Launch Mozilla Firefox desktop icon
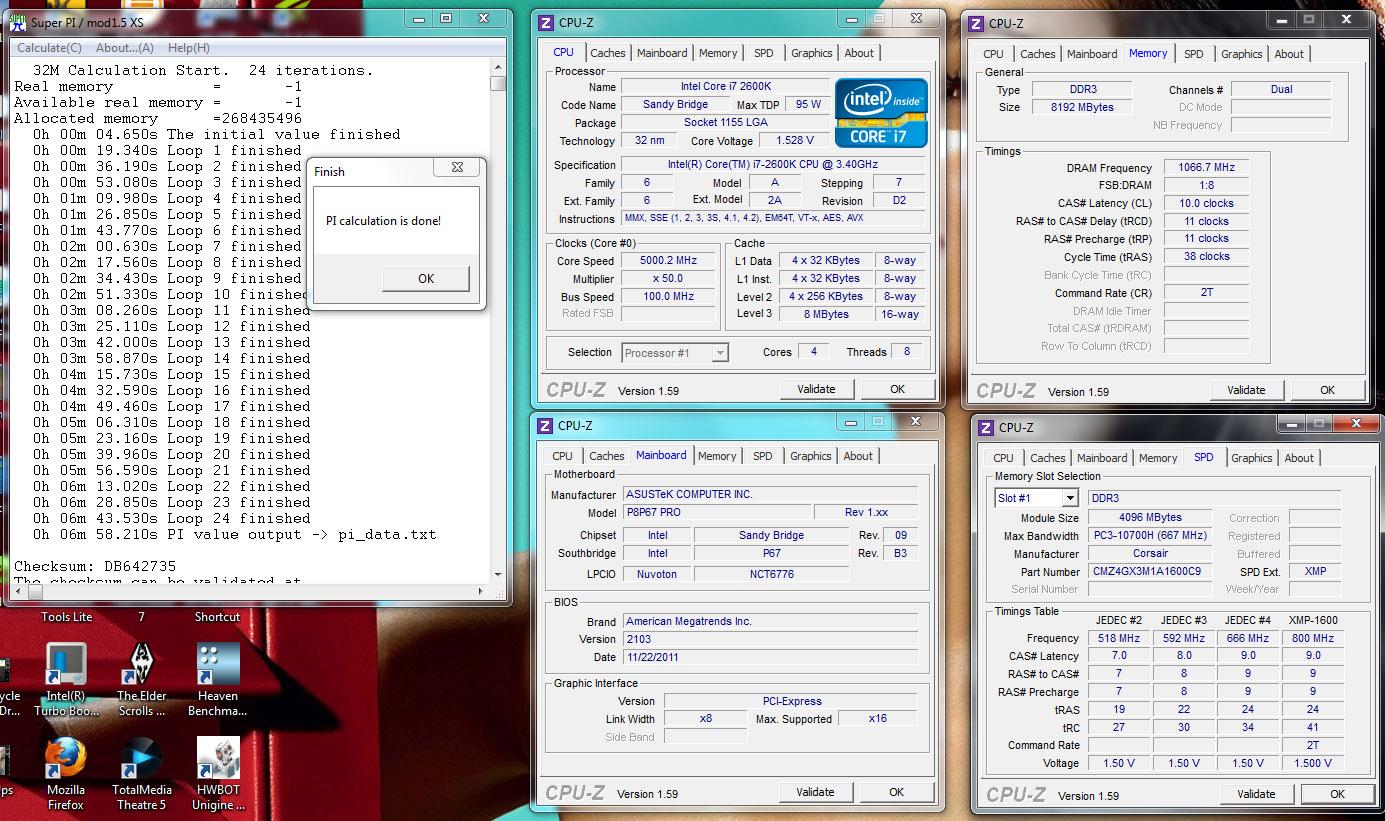This screenshot has height=821, width=1385. tap(66, 774)
